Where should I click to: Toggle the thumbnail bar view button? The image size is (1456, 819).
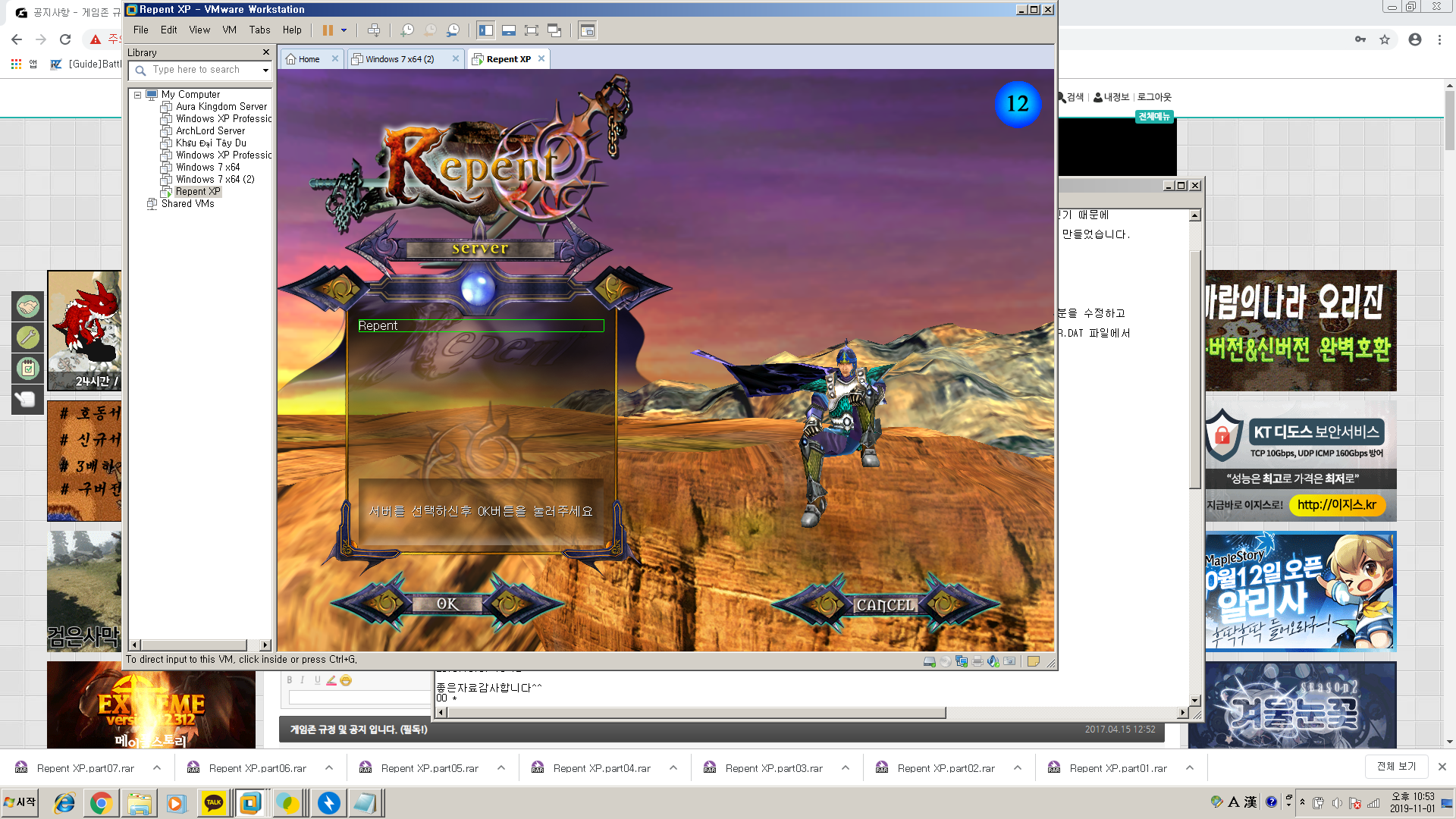coord(509,30)
